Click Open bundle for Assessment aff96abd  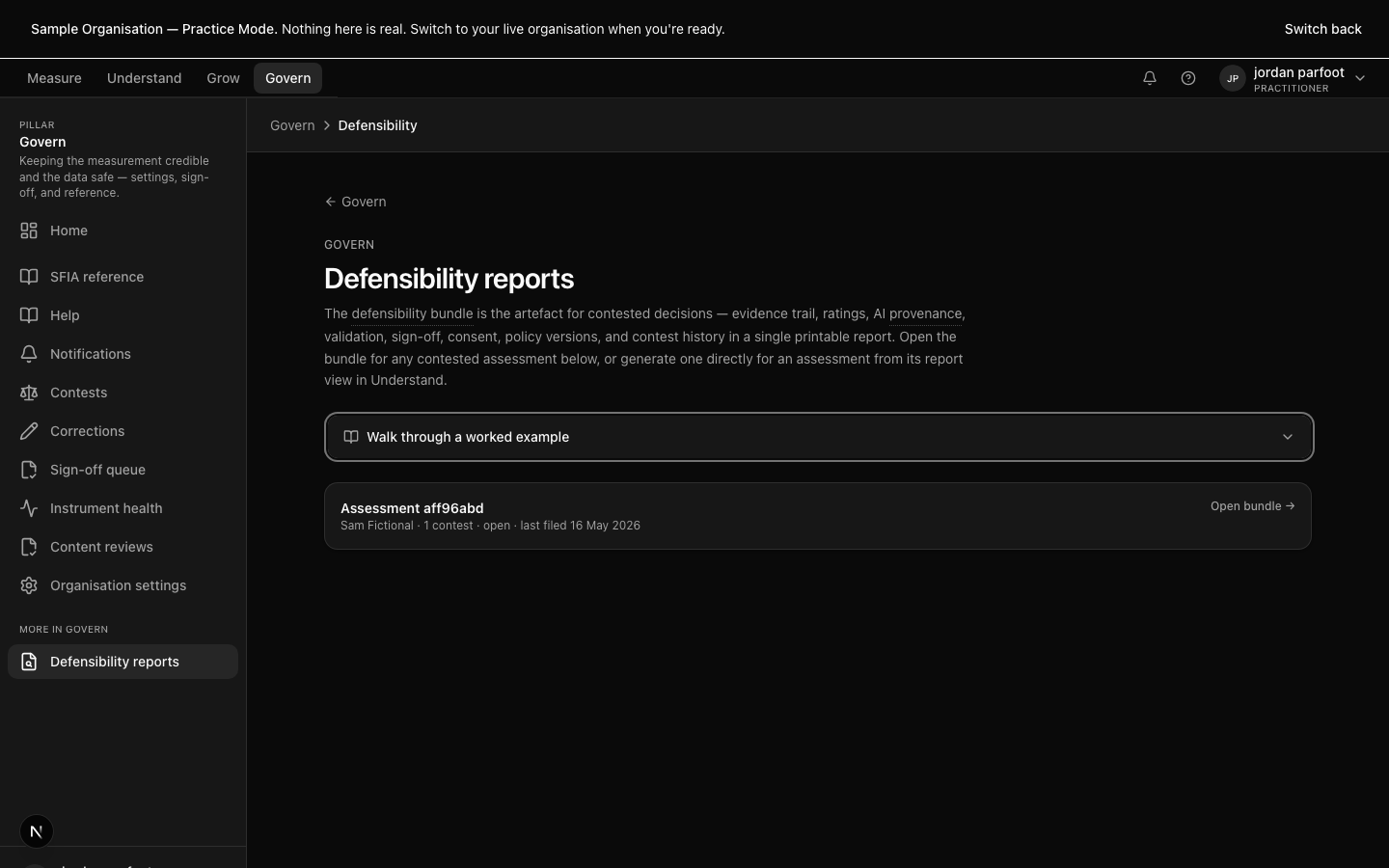click(x=1252, y=506)
